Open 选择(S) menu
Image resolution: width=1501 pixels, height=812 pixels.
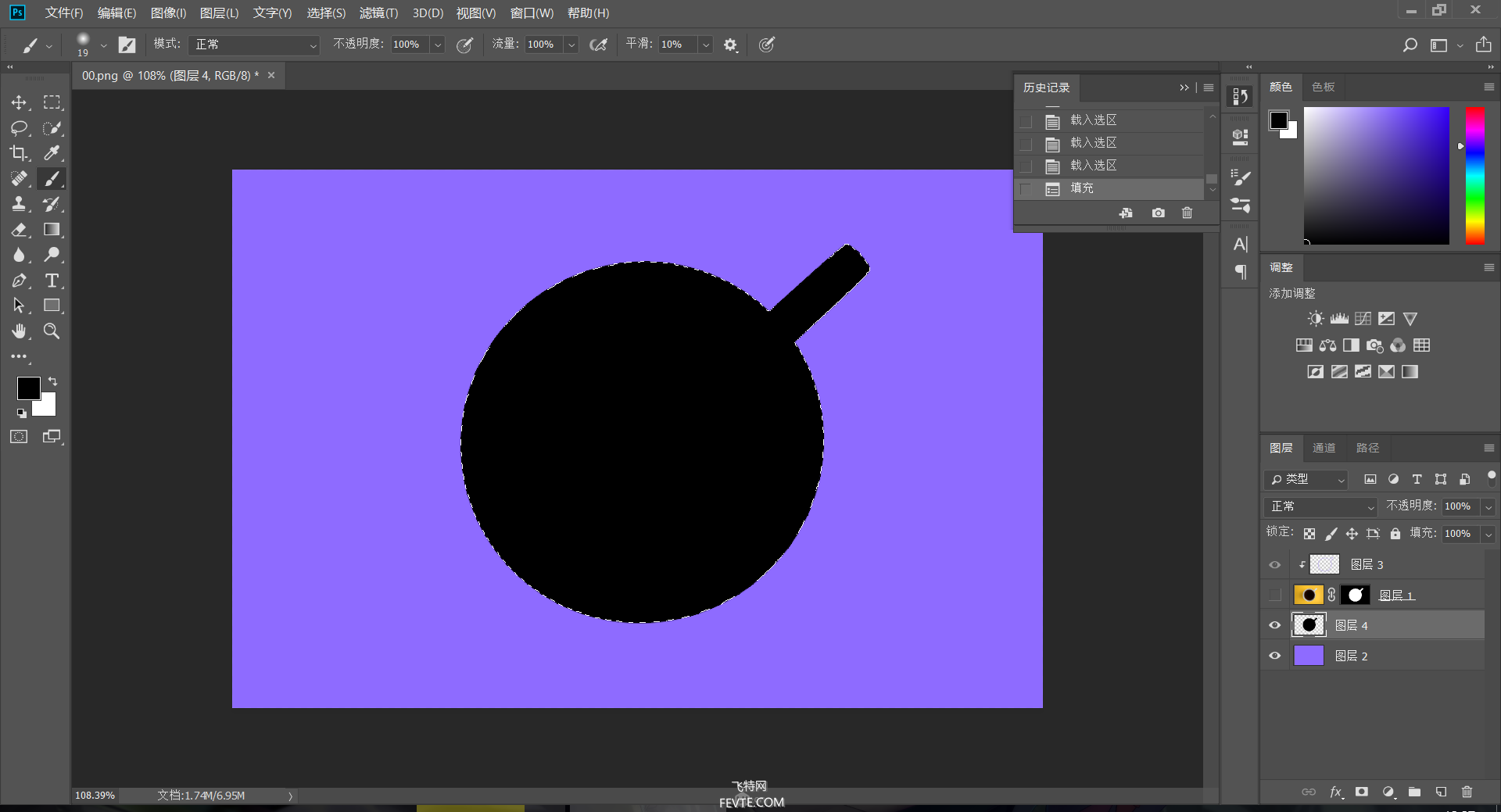tap(326, 13)
